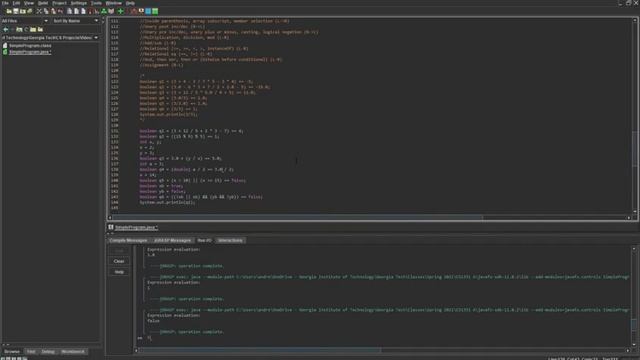Click the Copy toolbar icon
The image size is (640, 360).
point(46,11)
